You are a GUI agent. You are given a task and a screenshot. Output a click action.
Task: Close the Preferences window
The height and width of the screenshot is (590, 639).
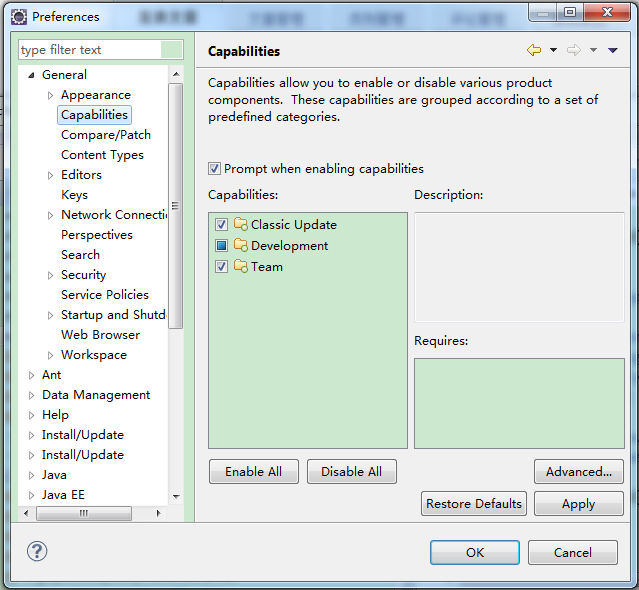pos(607,12)
